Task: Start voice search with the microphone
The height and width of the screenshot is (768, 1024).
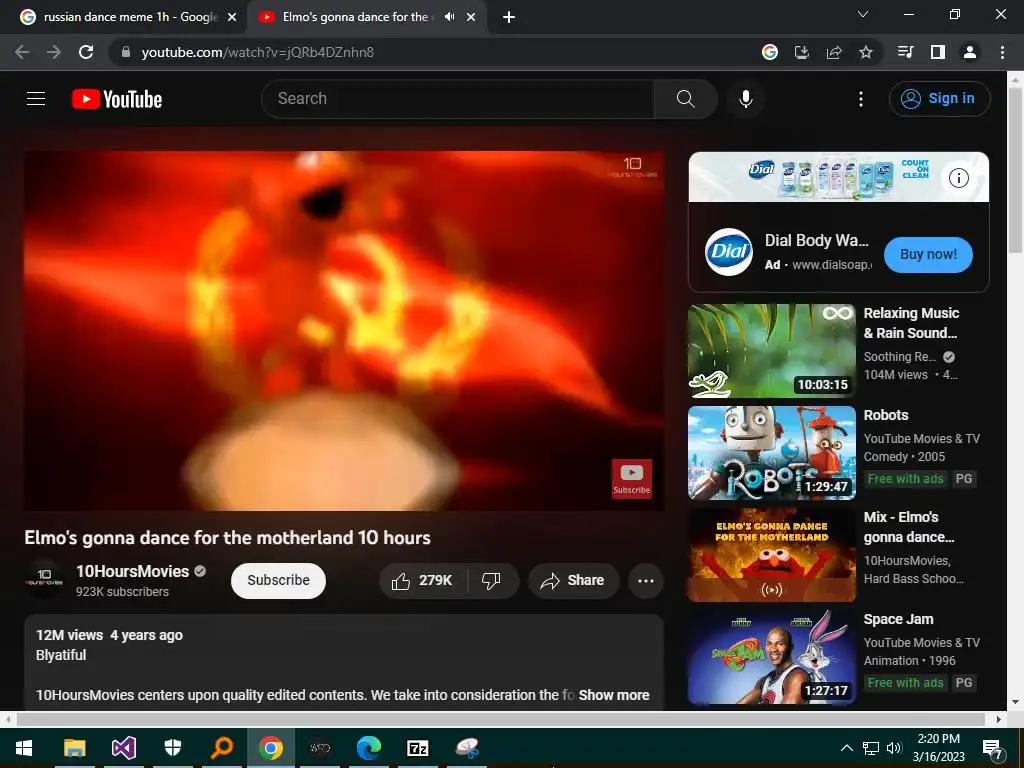Action: point(746,99)
